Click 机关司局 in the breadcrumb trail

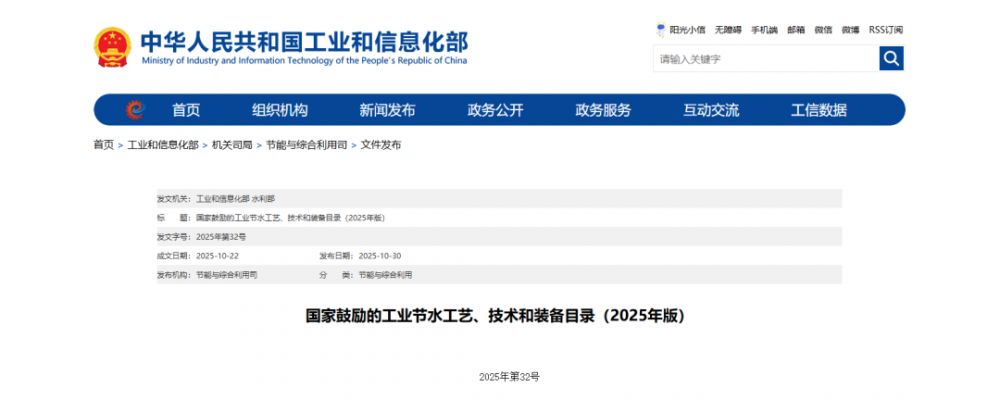pyautogui.click(x=232, y=145)
